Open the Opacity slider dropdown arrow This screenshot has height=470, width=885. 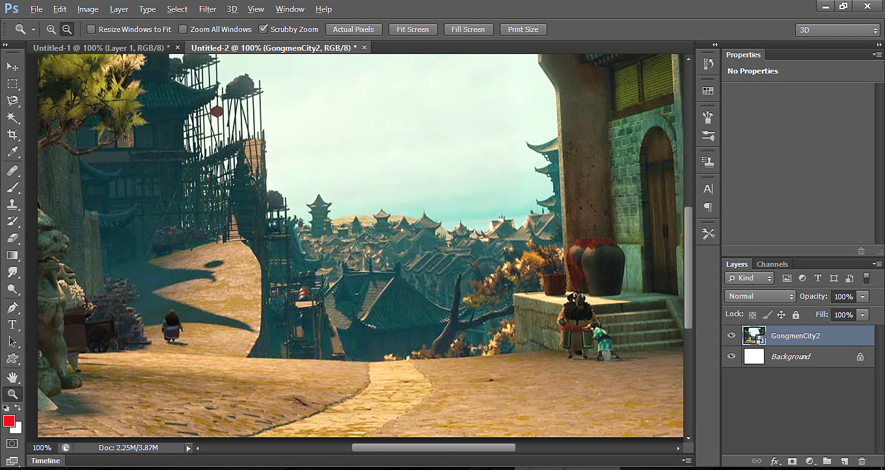click(863, 296)
